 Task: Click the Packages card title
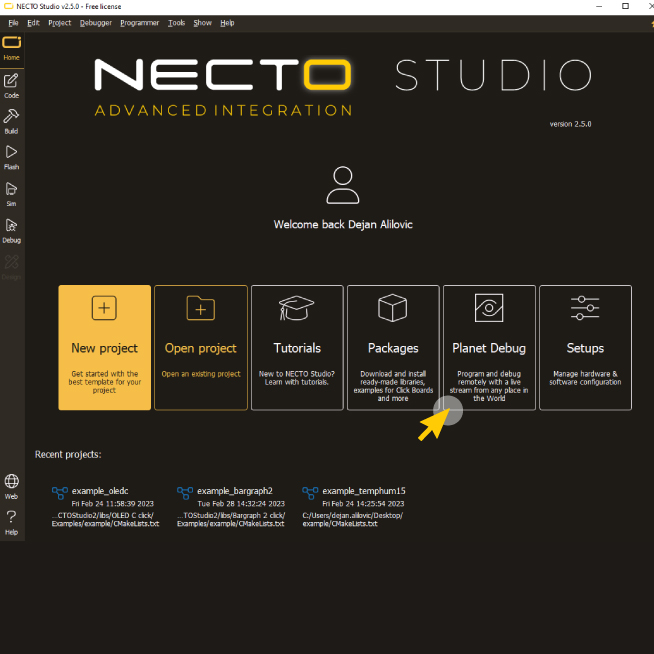click(x=393, y=348)
